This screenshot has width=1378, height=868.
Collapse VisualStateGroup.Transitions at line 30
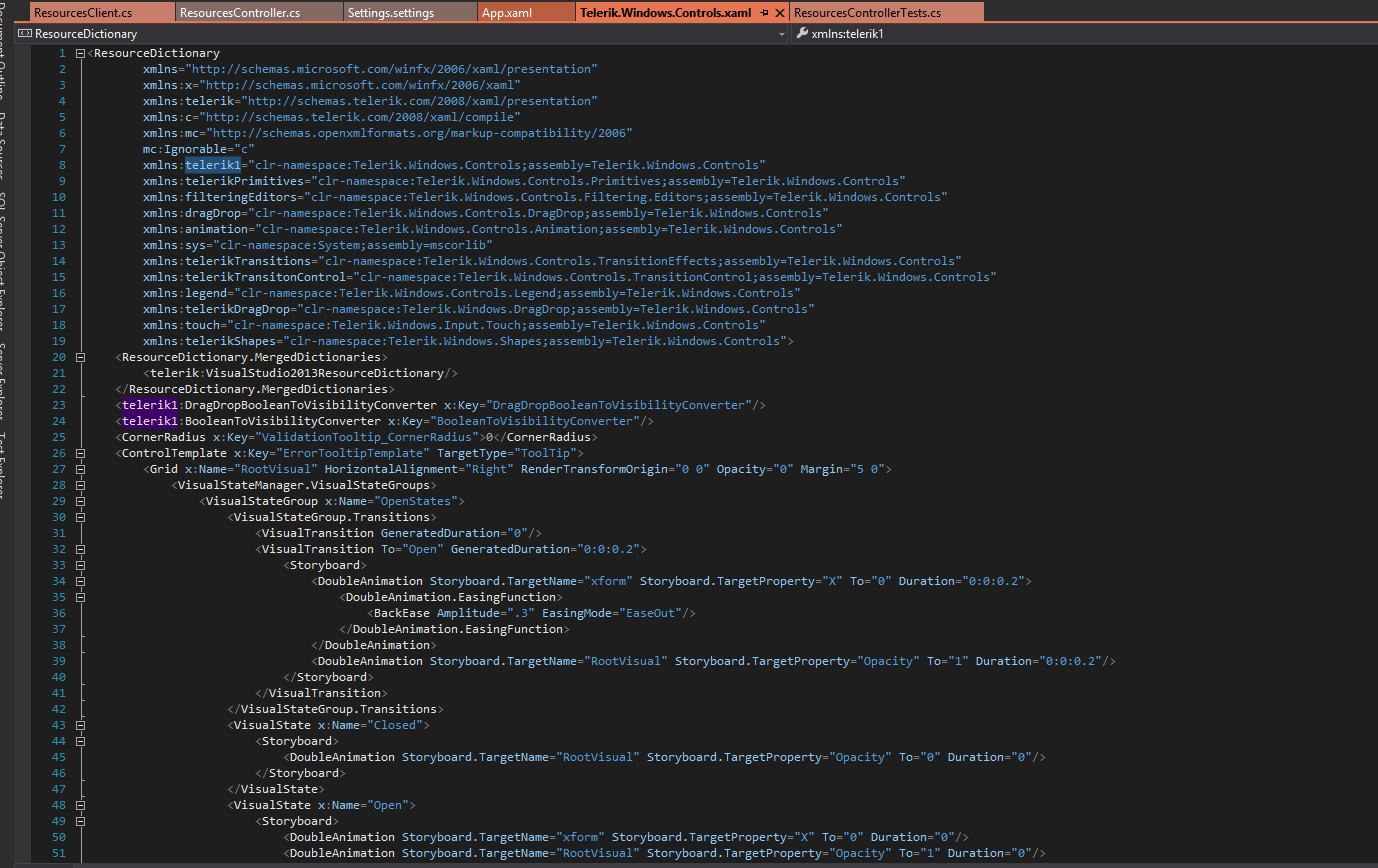80,517
